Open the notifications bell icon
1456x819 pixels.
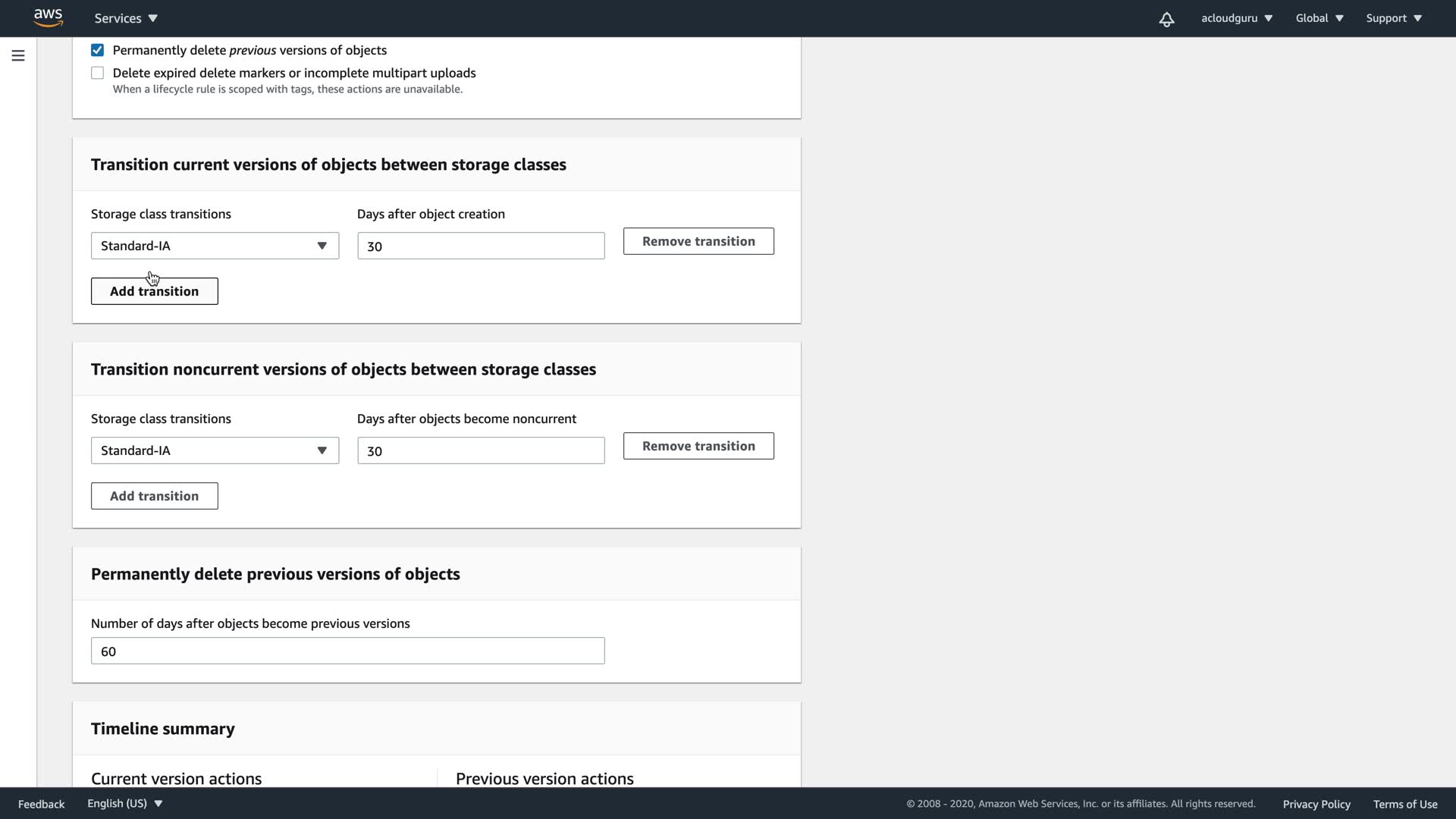click(1166, 19)
